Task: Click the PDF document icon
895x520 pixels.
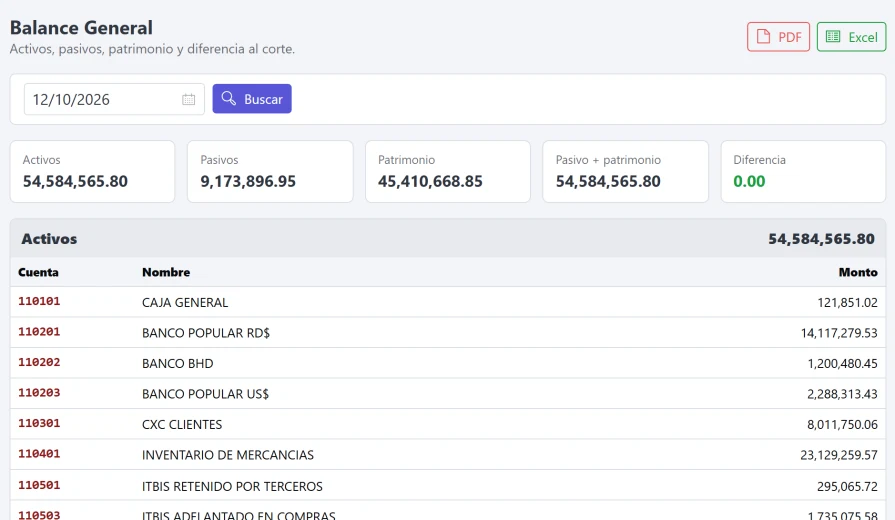Action: [763, 37]
